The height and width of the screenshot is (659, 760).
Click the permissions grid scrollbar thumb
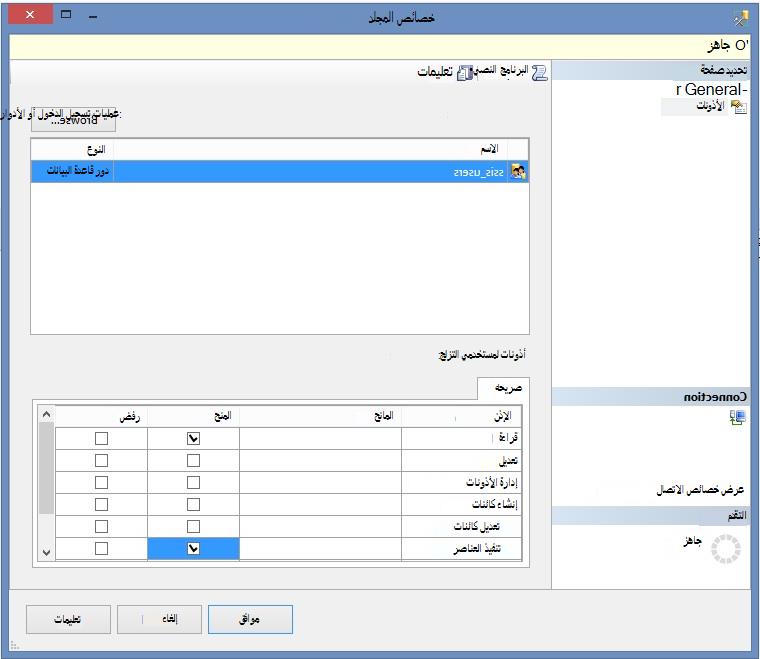point(47,468)
